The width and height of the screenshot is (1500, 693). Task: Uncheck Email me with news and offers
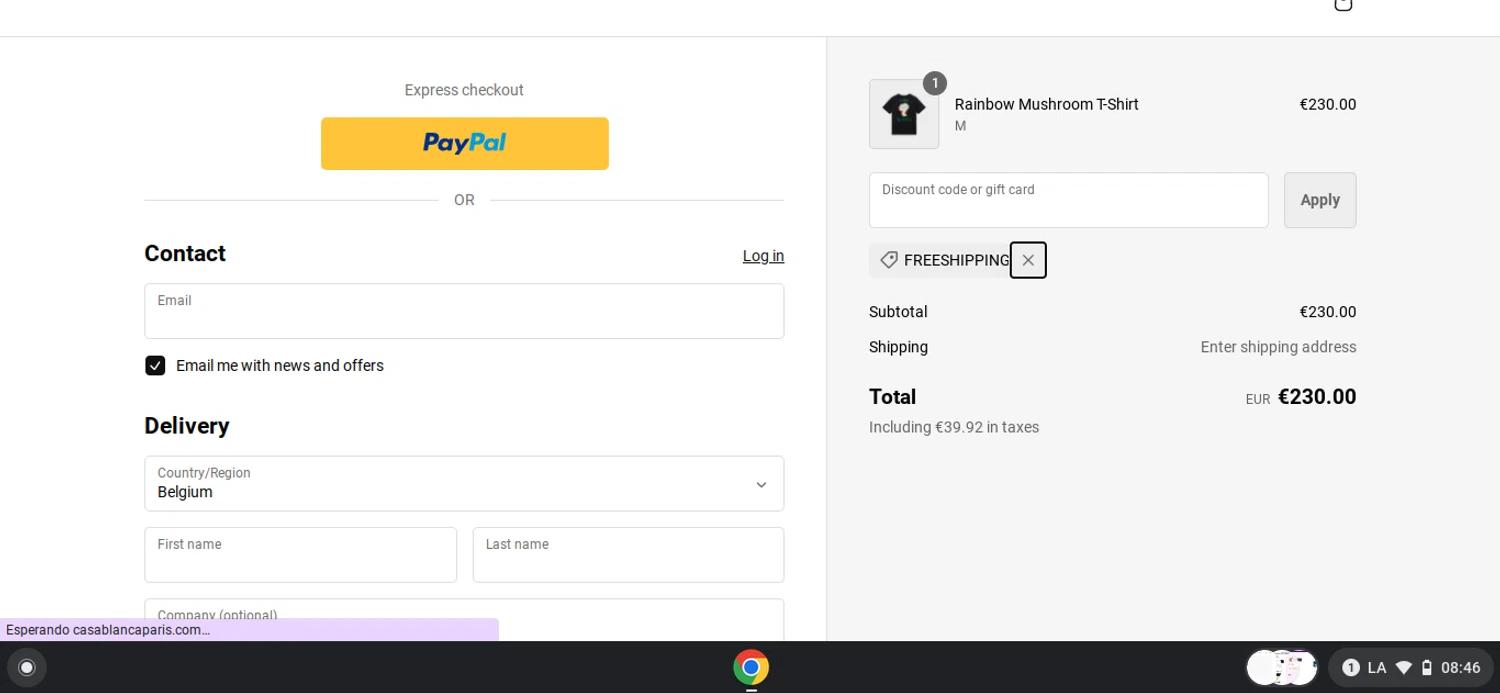tap(155, 366)
